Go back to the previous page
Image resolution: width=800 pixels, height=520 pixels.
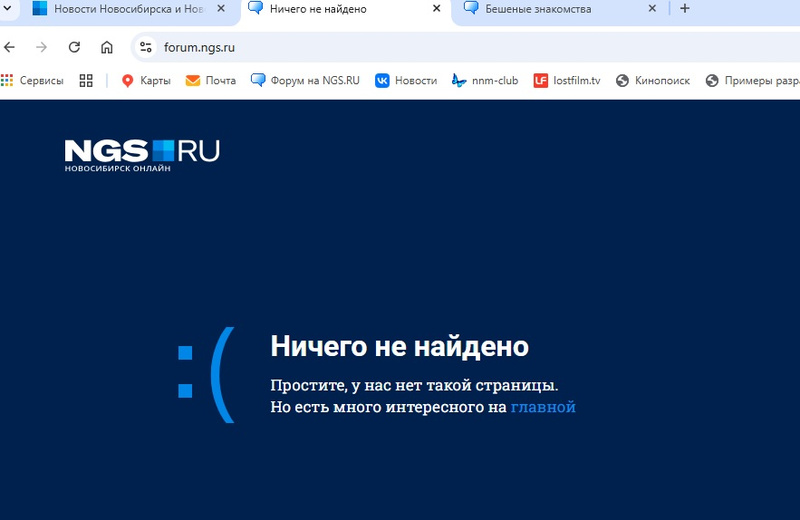[x=9, y=47]
